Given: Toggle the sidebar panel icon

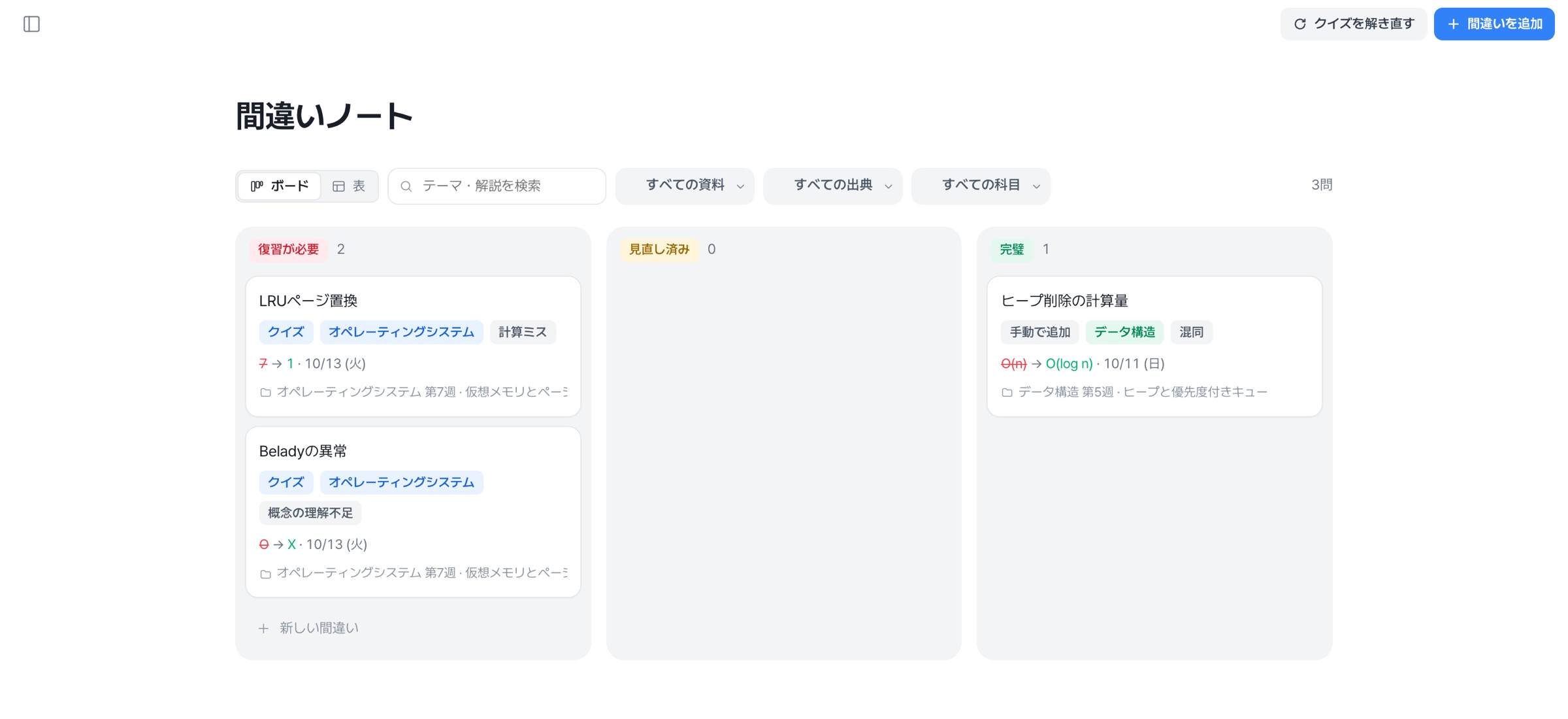Looking at the screenshot, I should pyautogui.click(x=31, y=24).
